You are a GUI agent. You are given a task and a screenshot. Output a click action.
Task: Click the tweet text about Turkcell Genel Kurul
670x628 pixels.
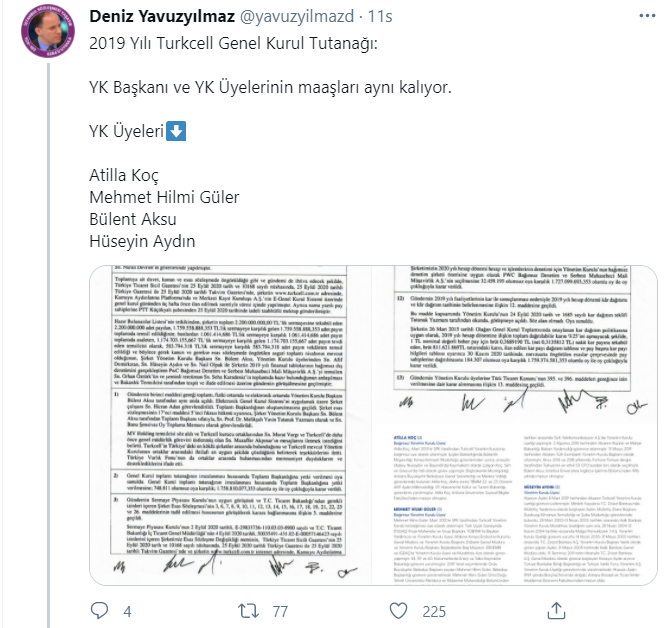pos(233,43)
